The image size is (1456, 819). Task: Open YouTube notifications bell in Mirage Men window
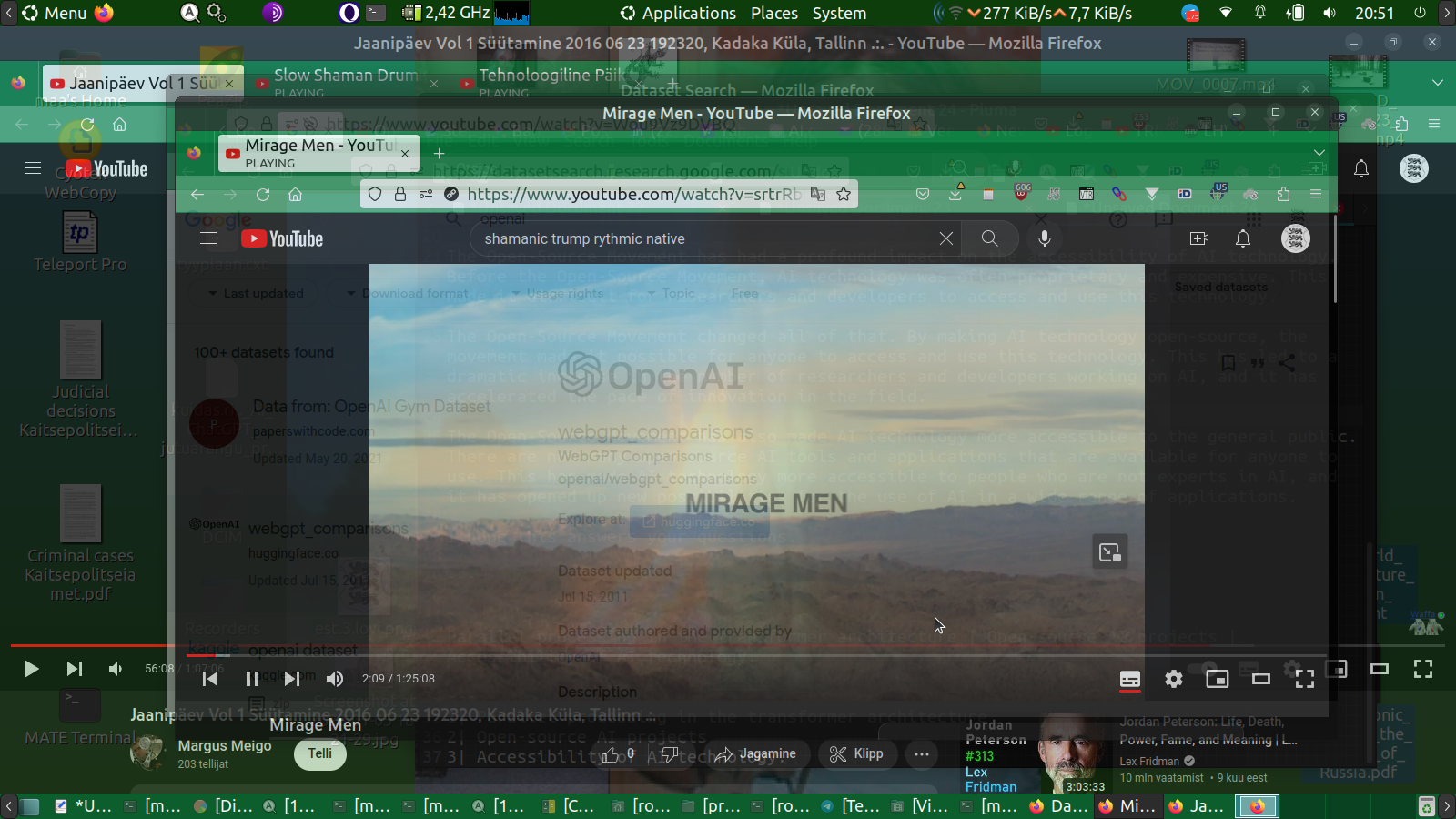pyautogui.click(x=1243, y=238)
